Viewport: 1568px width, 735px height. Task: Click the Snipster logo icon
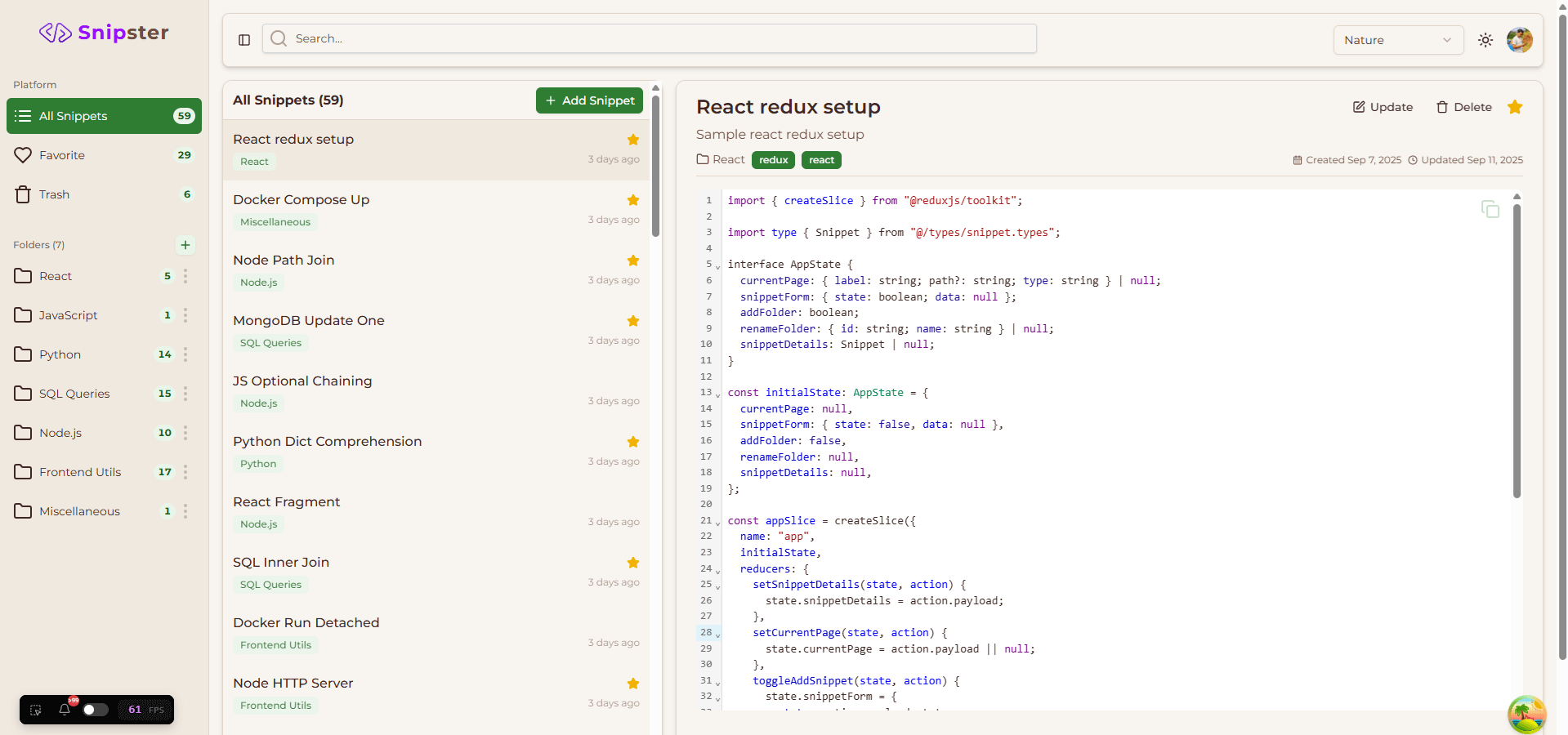(x=55, y=33)
